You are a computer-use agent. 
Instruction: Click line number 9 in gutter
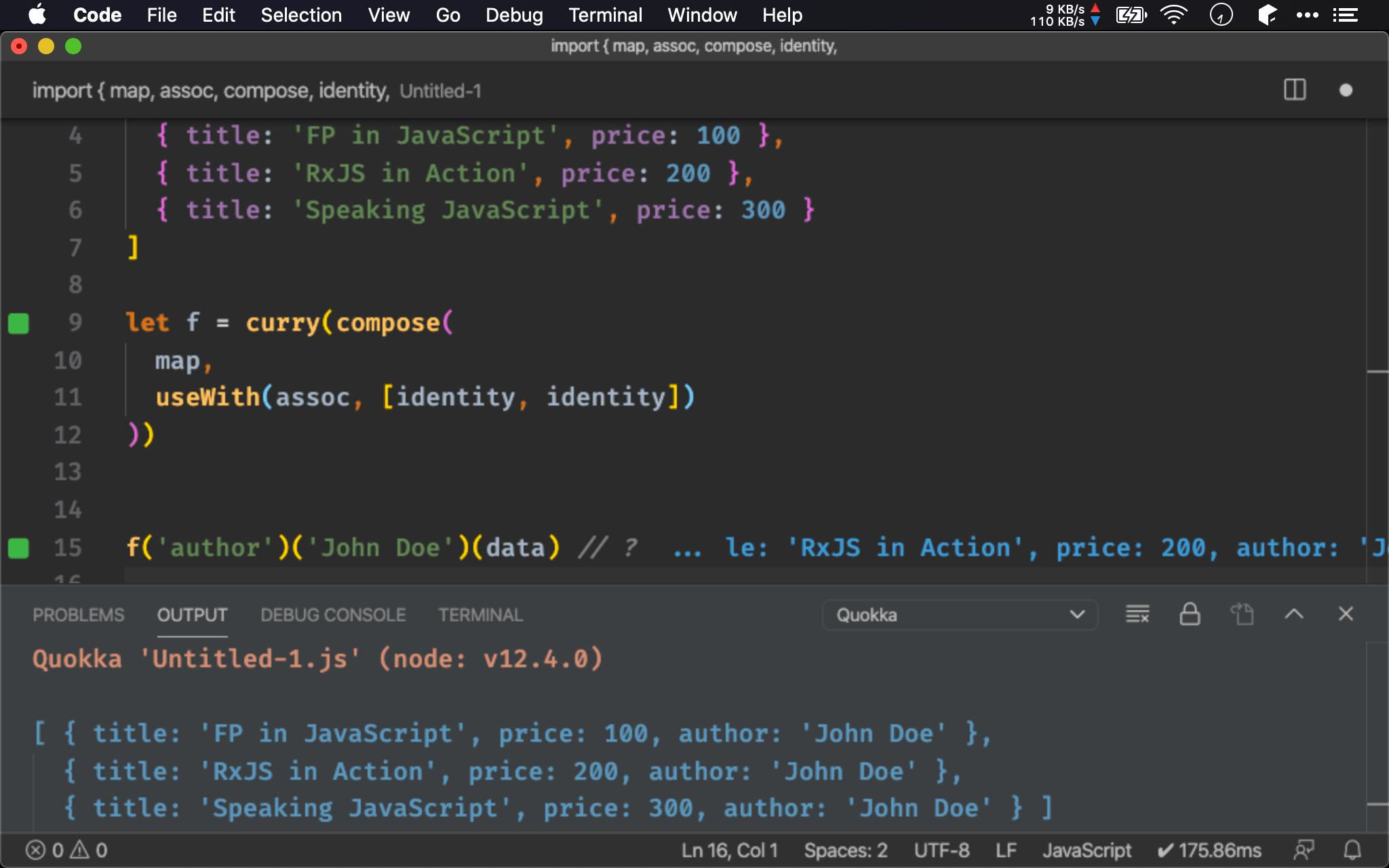(75, 322)
